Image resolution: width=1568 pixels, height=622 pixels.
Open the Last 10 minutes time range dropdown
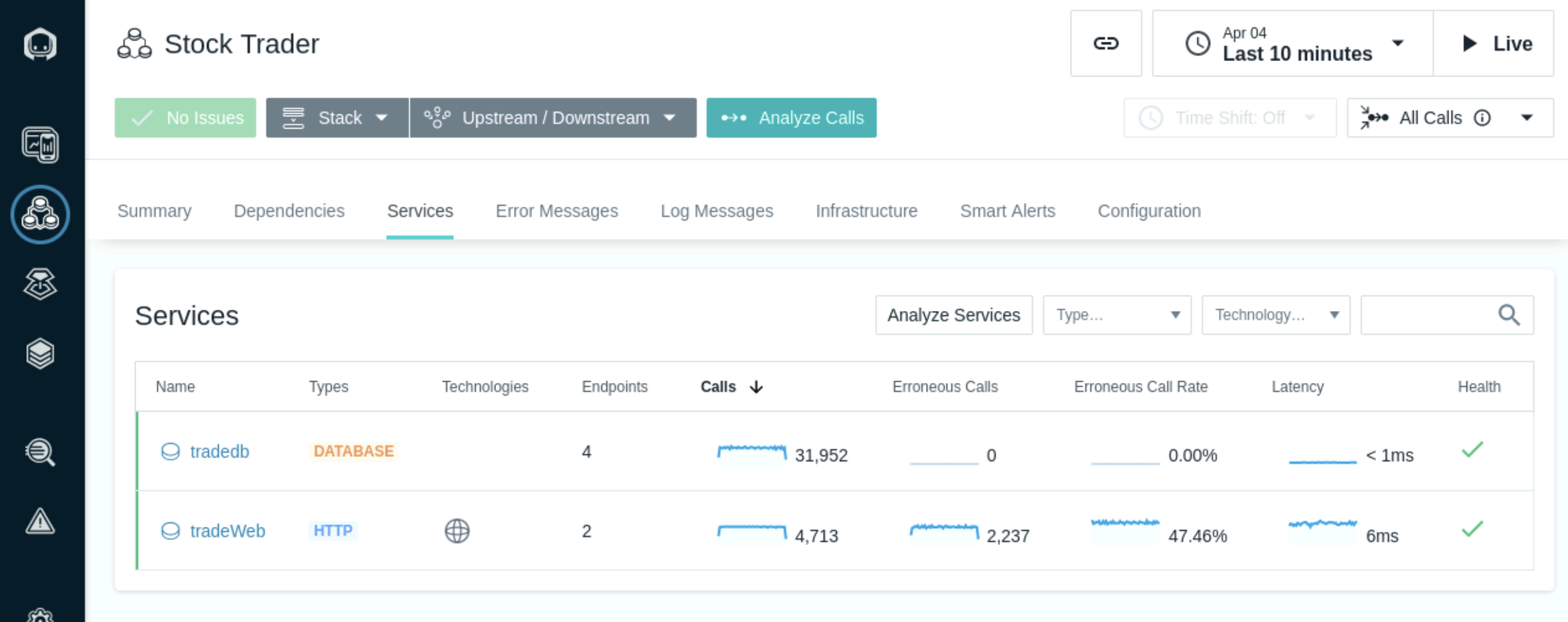(1292, 43)
